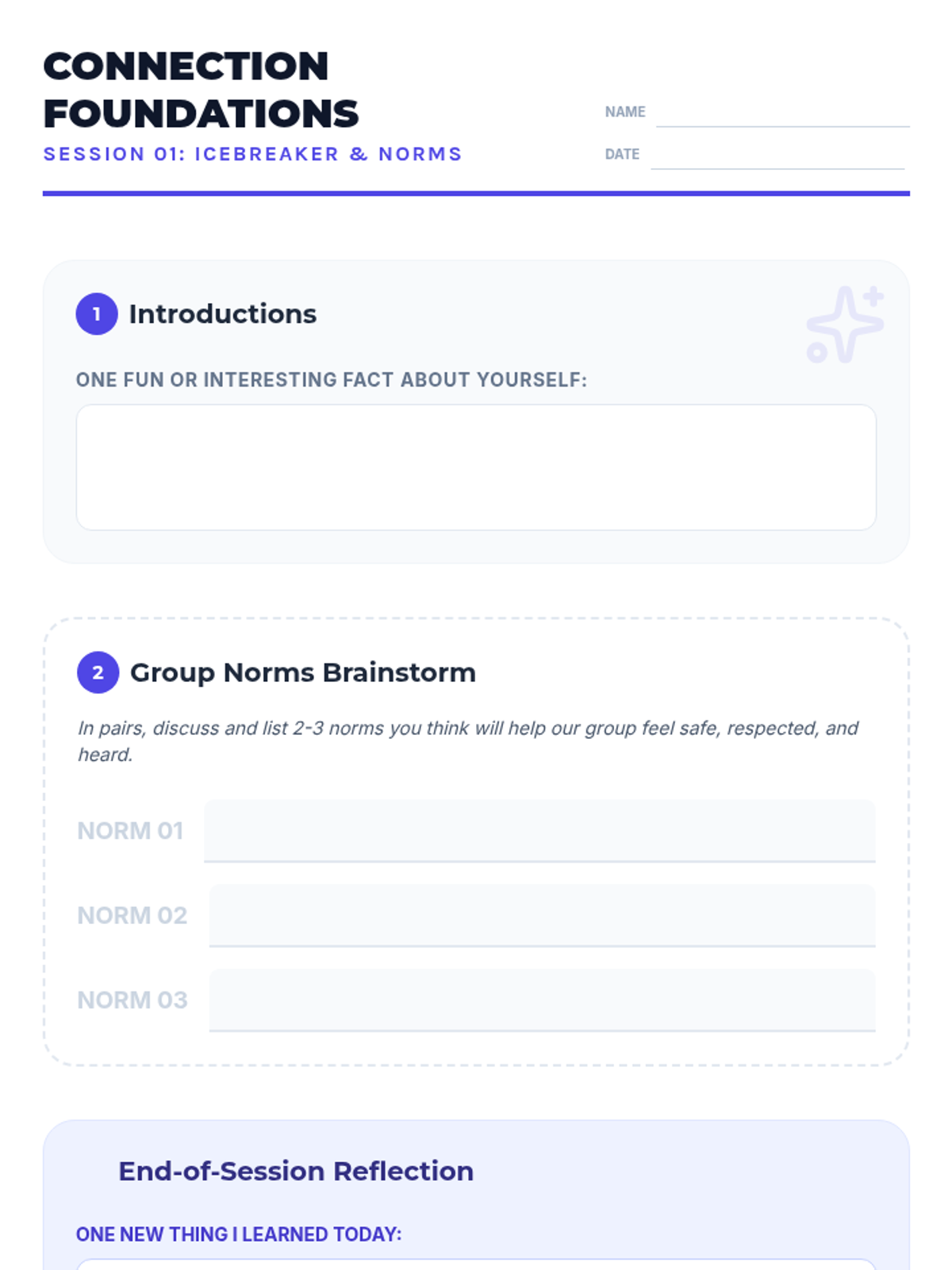952x1270 pixels.
Task: Click the Connection Foundations title
Action: (x=201, y=90)
